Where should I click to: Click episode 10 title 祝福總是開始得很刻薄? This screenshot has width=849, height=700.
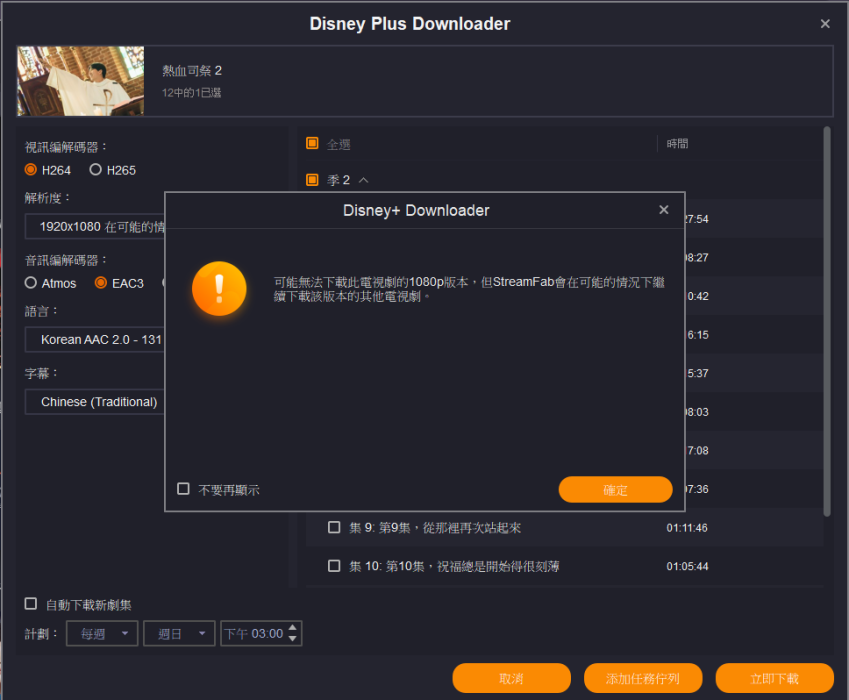pyautogui.click(x=498, y=566)
